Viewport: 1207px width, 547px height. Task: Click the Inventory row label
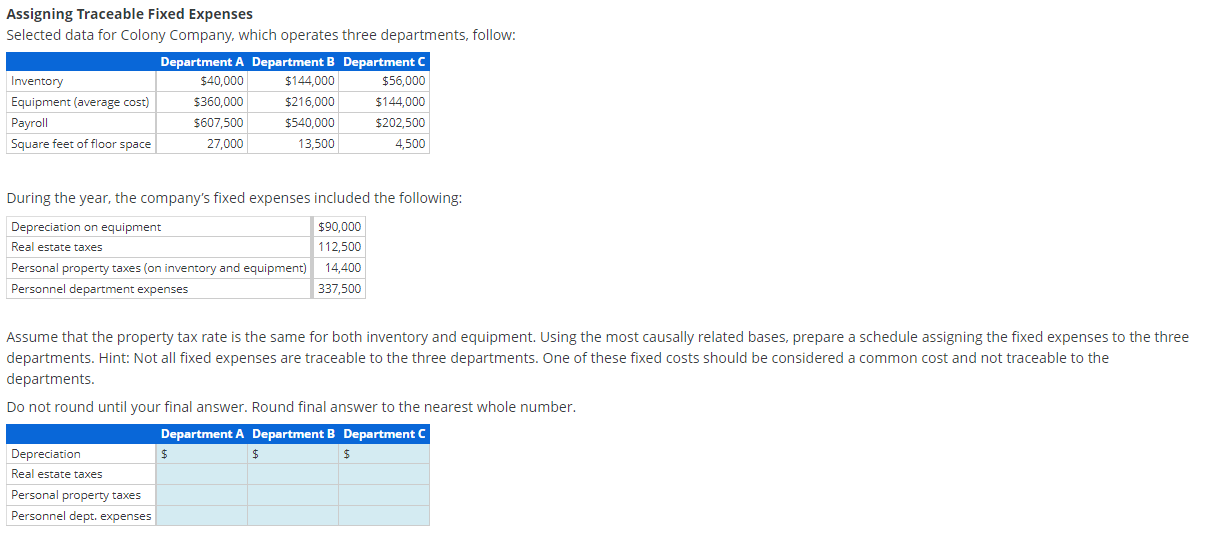pyautogui.click(x=37, y=81)
